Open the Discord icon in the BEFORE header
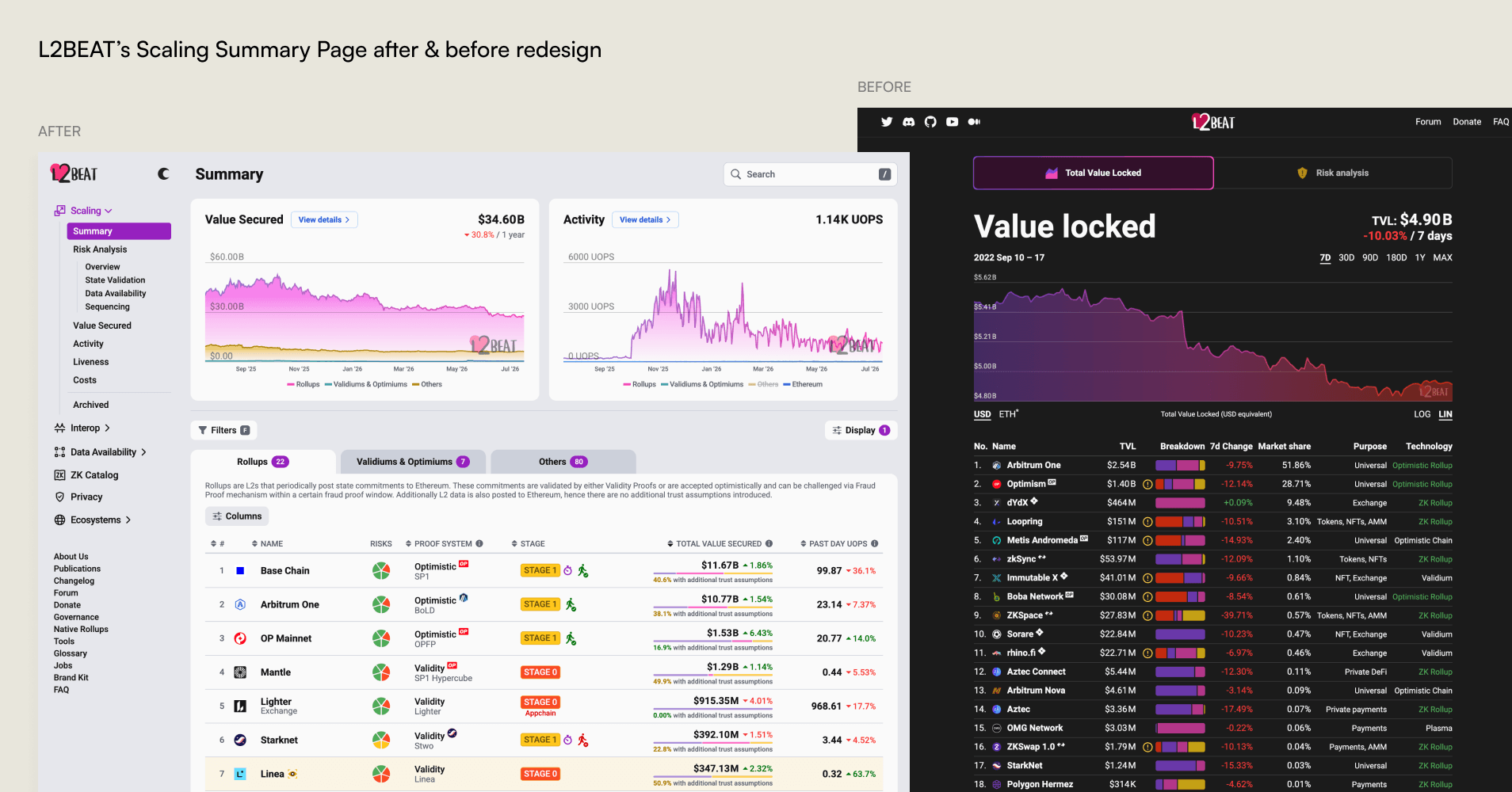Image resolution: width=1512 pixels, height=792 pixels. [909, 122]
